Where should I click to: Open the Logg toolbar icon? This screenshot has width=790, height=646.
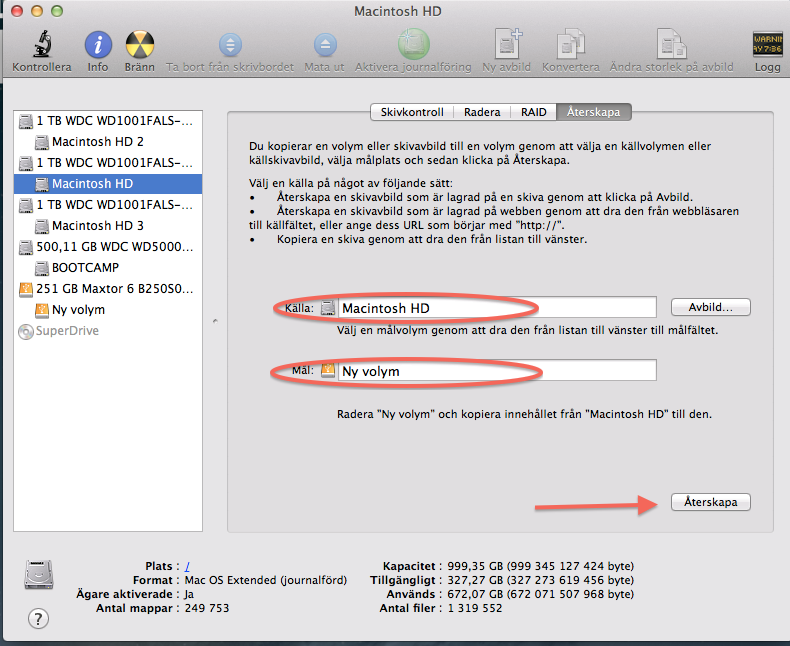(767, 44)
